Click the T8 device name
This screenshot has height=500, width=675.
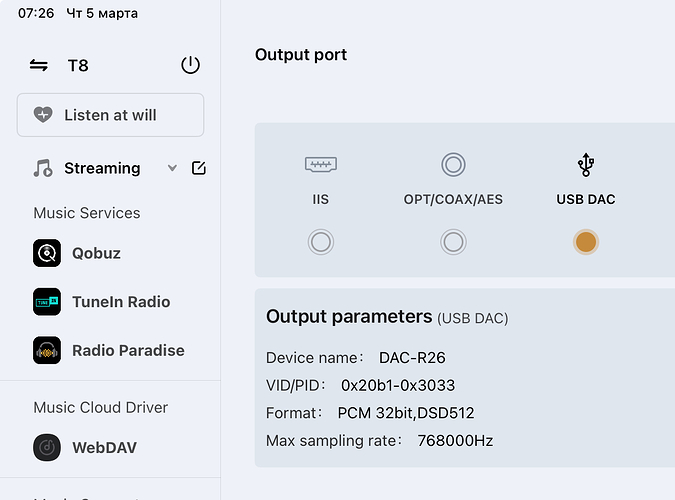coord(78,66)
